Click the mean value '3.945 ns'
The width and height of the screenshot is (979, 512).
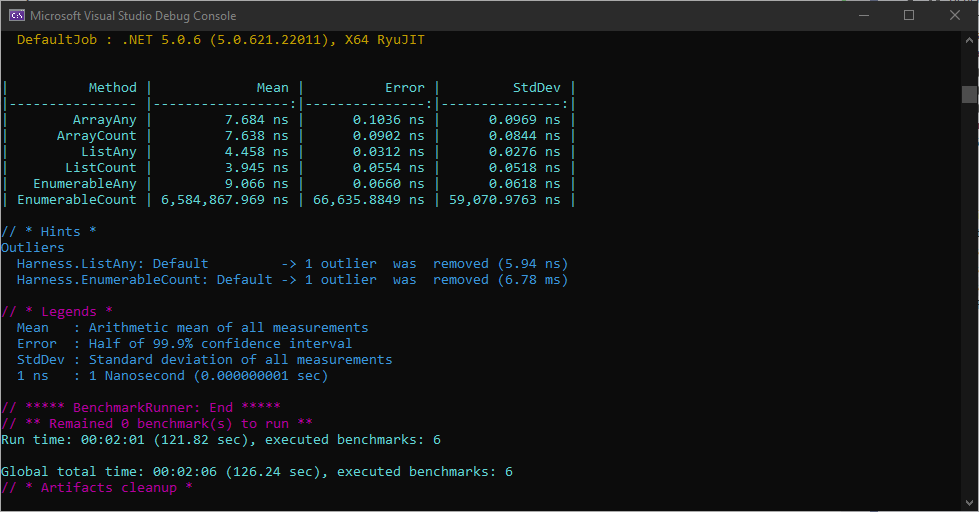click(x=257, y=167)
